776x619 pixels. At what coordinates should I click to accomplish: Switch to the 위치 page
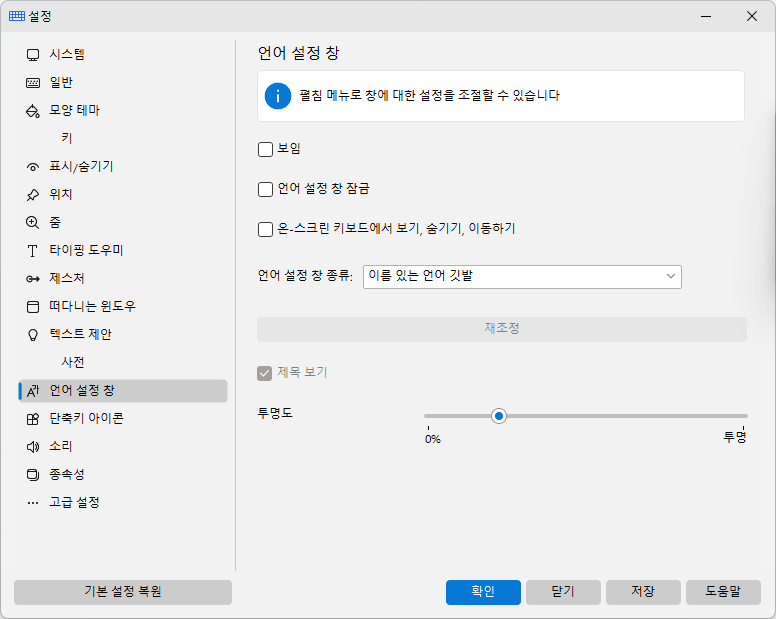tap(123, 195)
